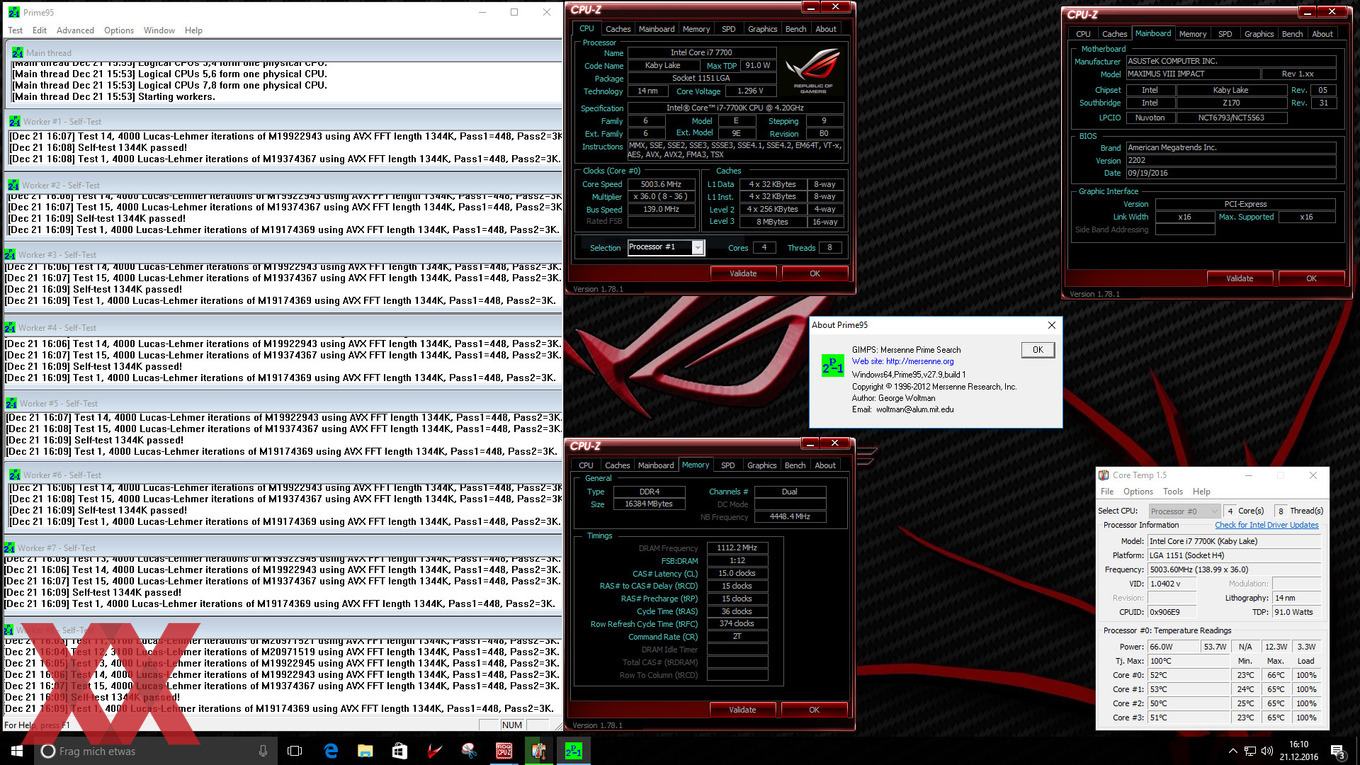Viewport: 1360px width, 765px height.
Task: Click Validate in Mainboard CPU-Z window
Action: (1240, 278)
